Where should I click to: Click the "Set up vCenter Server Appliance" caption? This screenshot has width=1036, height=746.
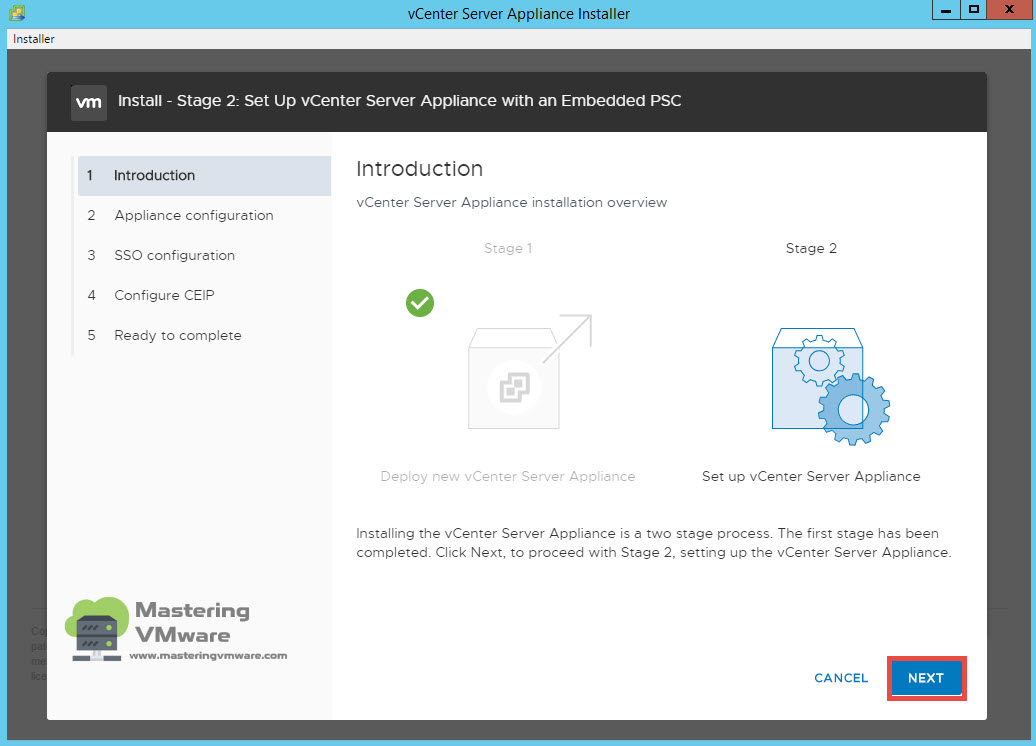pos(811,476)
